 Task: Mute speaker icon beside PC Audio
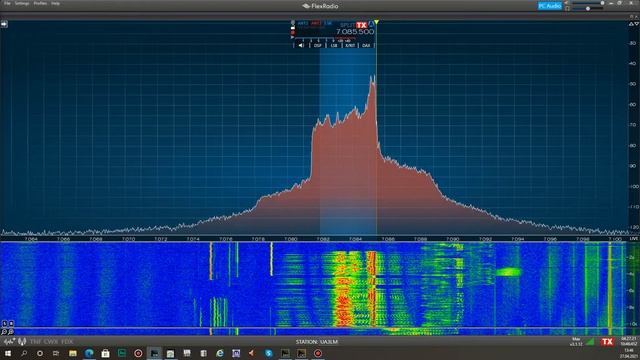point(567,3)
